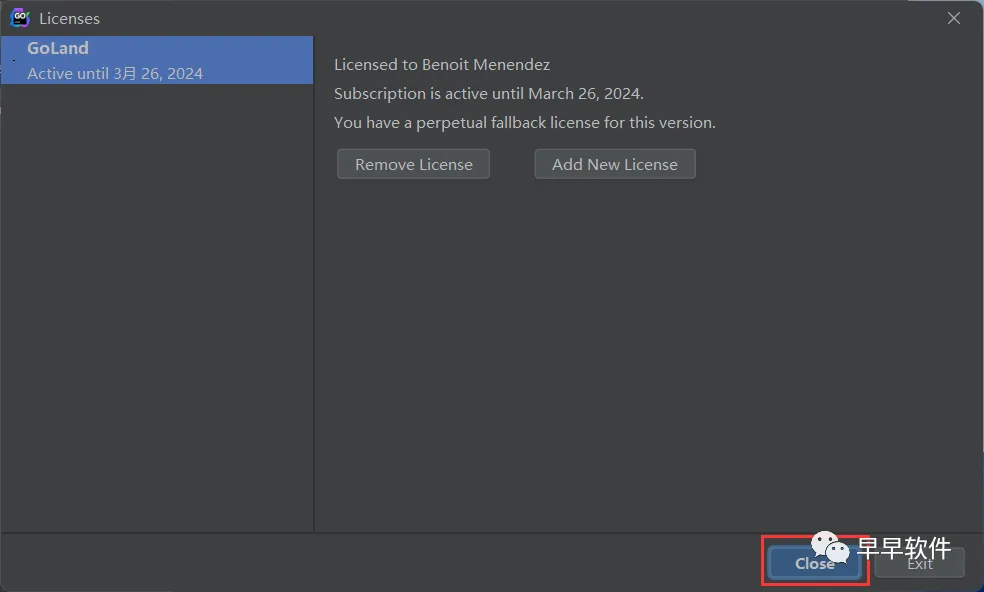Viewport: 984px width, 592px height.
Task: Click empty area of the title bar
Action: tap(500, 18)
